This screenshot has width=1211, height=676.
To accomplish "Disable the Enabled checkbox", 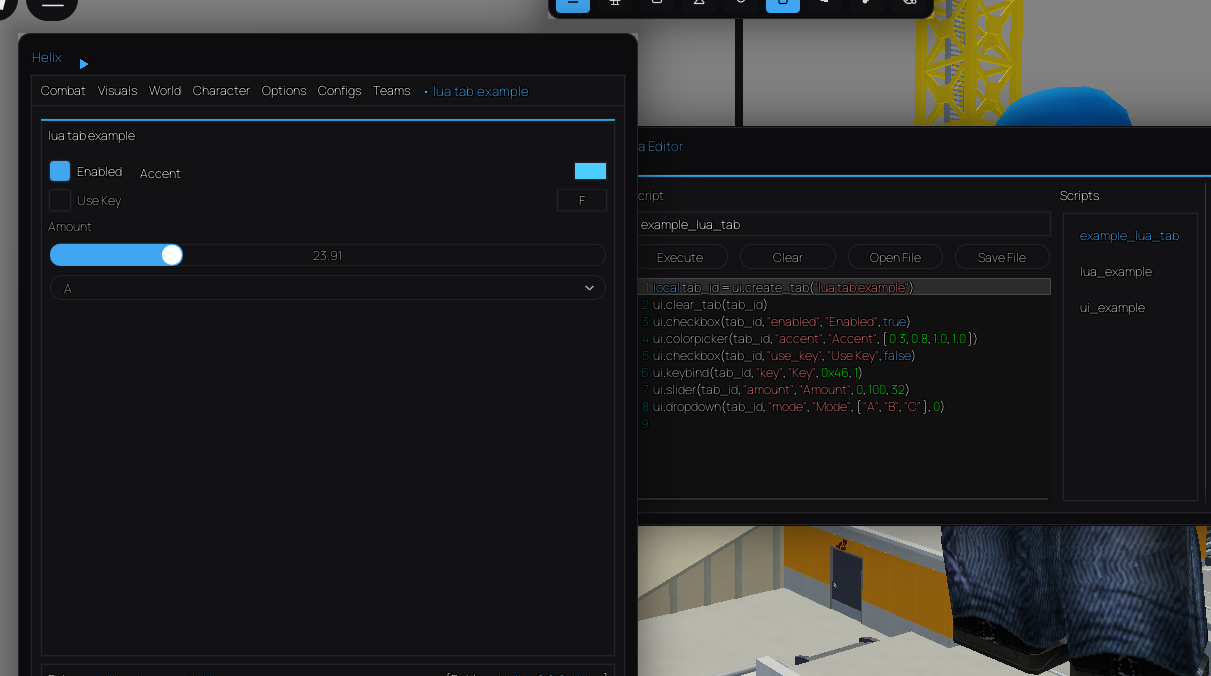I will (x=60, y=171).
